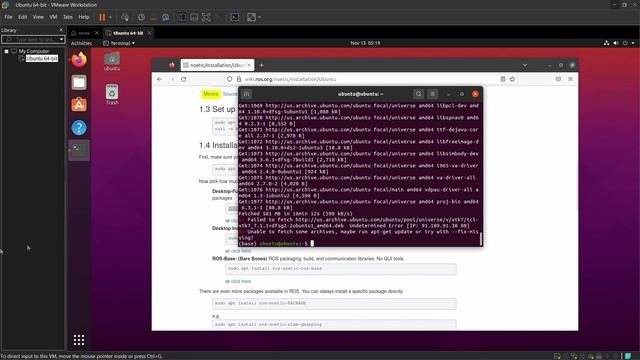
Task: Open Files from the Ubuntu dock
Action: click(x=79, y=82)
